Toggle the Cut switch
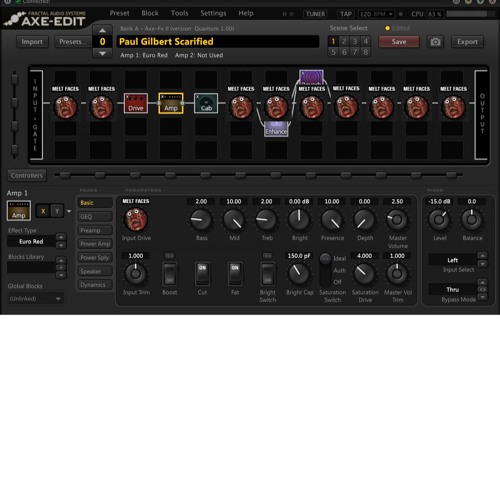This screenshot has height=500, width=500. pos(202,274)
